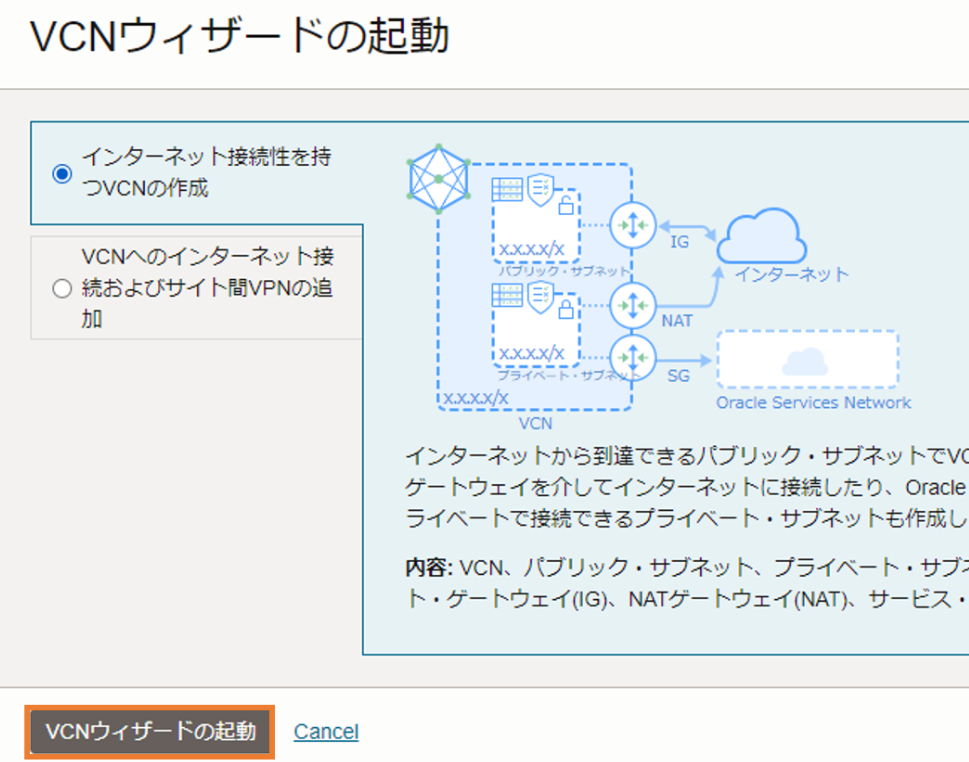
Task: Click the Oracle Services Network cloud icon
Action: point(806,360)
